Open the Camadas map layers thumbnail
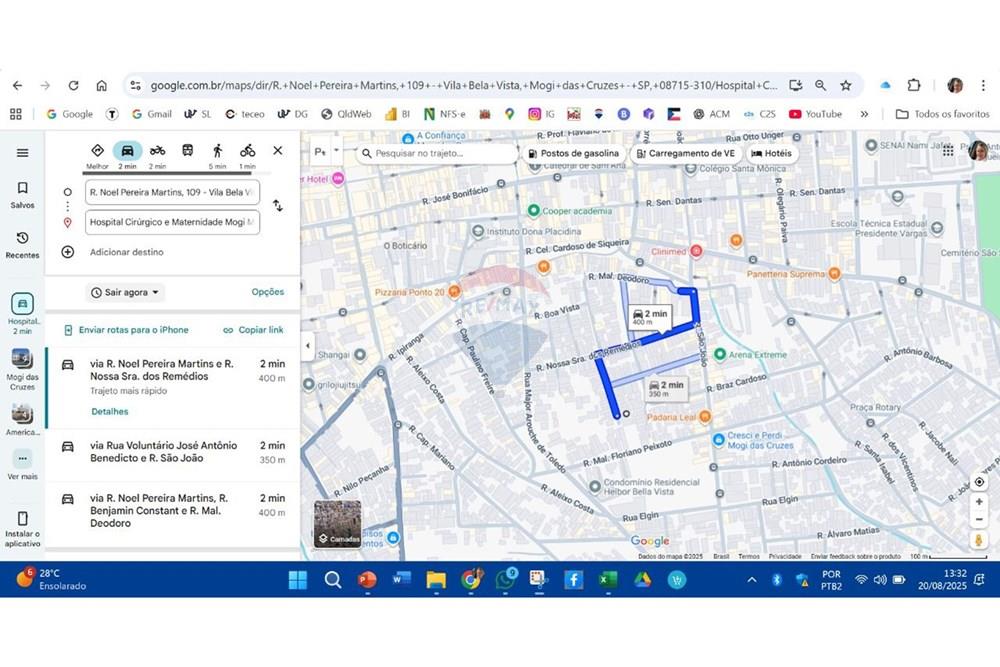The image size is (1000, 667). tap(338, 523)
